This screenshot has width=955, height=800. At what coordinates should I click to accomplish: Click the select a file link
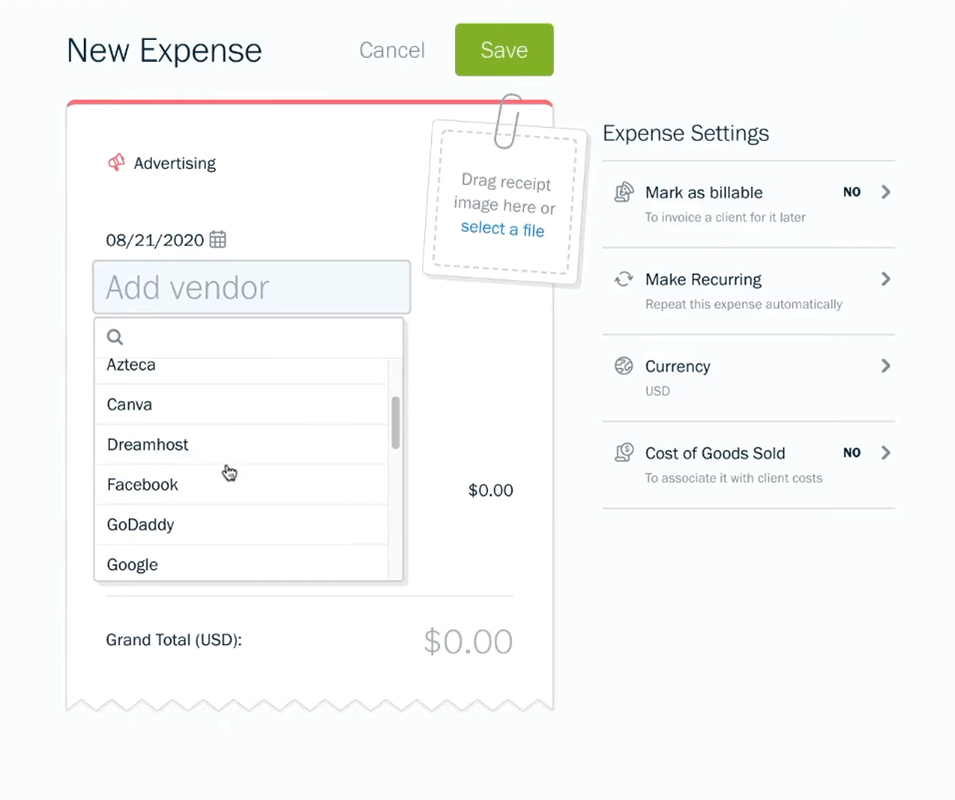502,229
